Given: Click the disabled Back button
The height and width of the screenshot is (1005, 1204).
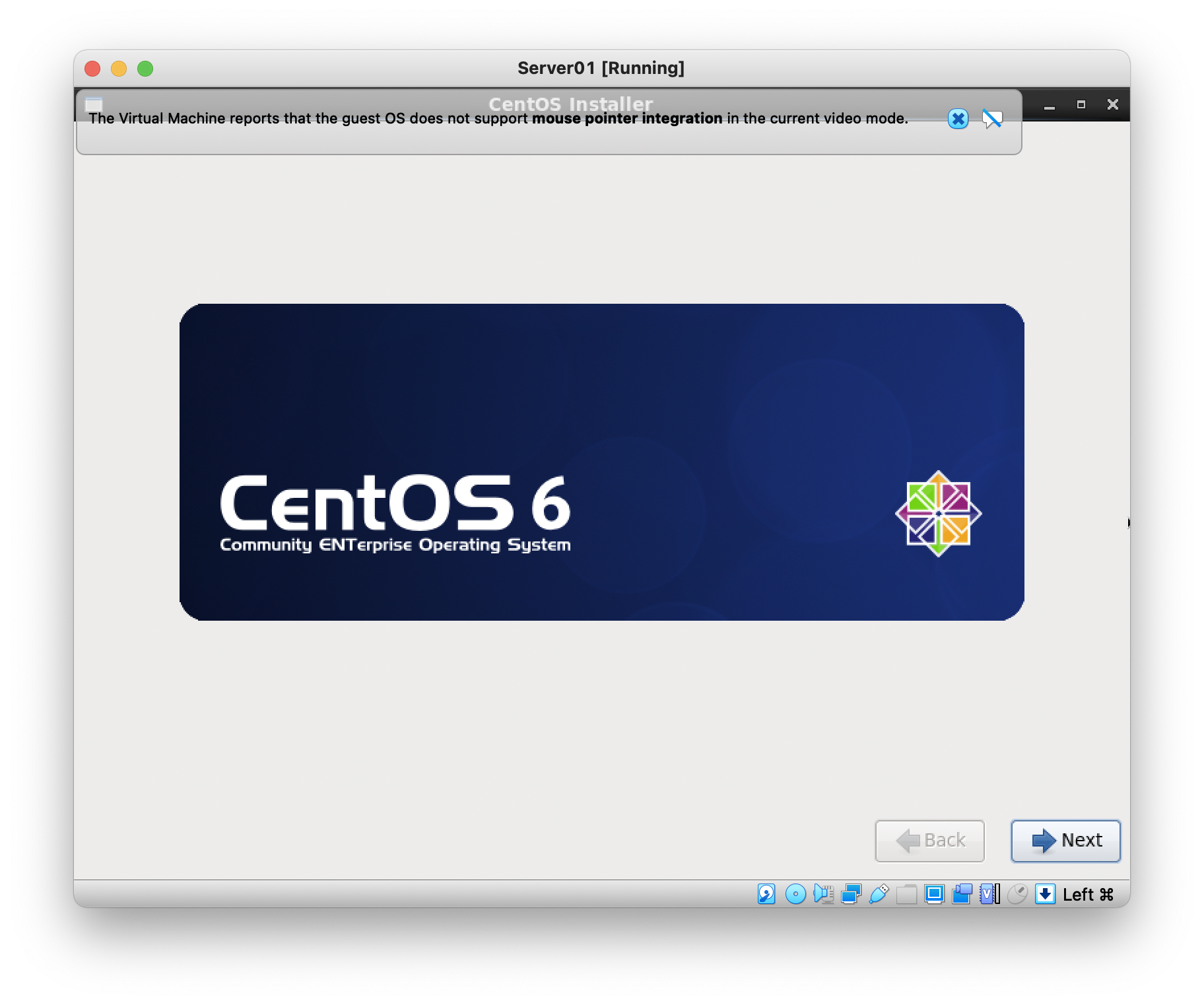Looking at the screenshot, I should point(929,841).
